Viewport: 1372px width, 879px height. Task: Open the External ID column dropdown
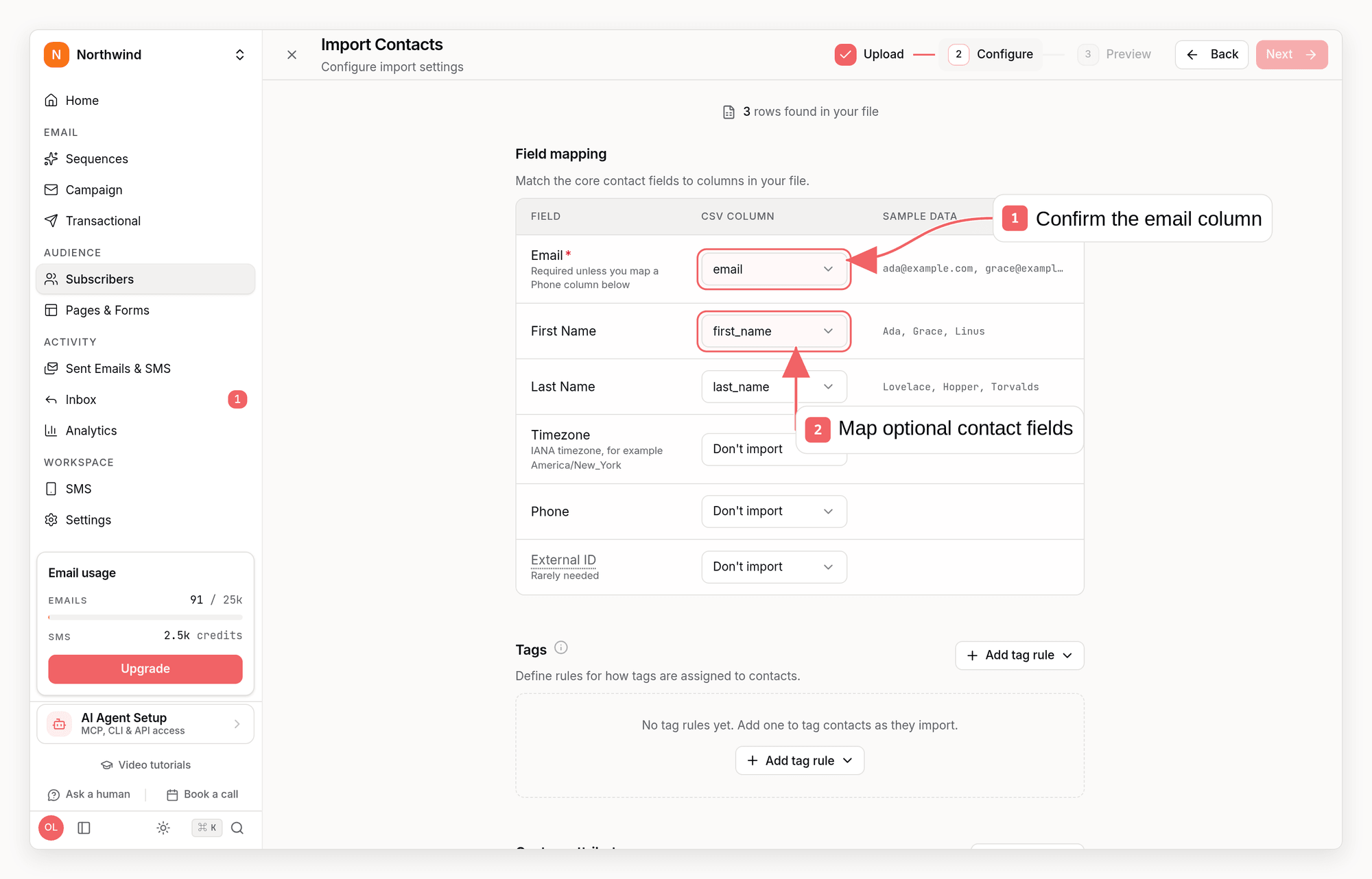774,567
